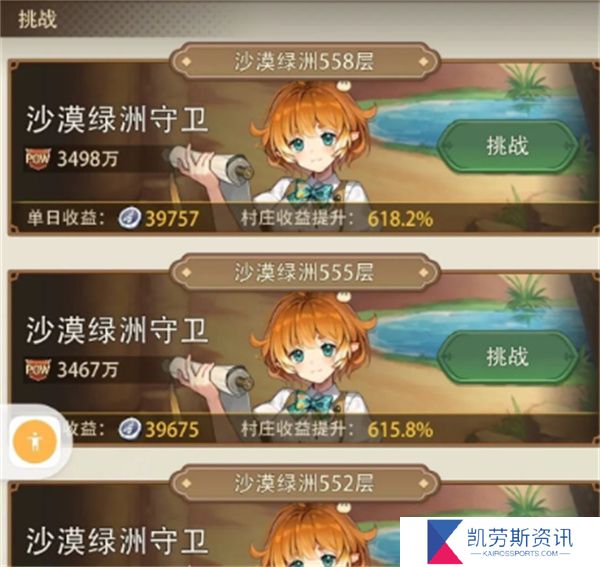Image resolution: width=600 pixels, height=567 pixels.
Task: Tap the guard character portrait on 555层
Action: click(312, 353)
